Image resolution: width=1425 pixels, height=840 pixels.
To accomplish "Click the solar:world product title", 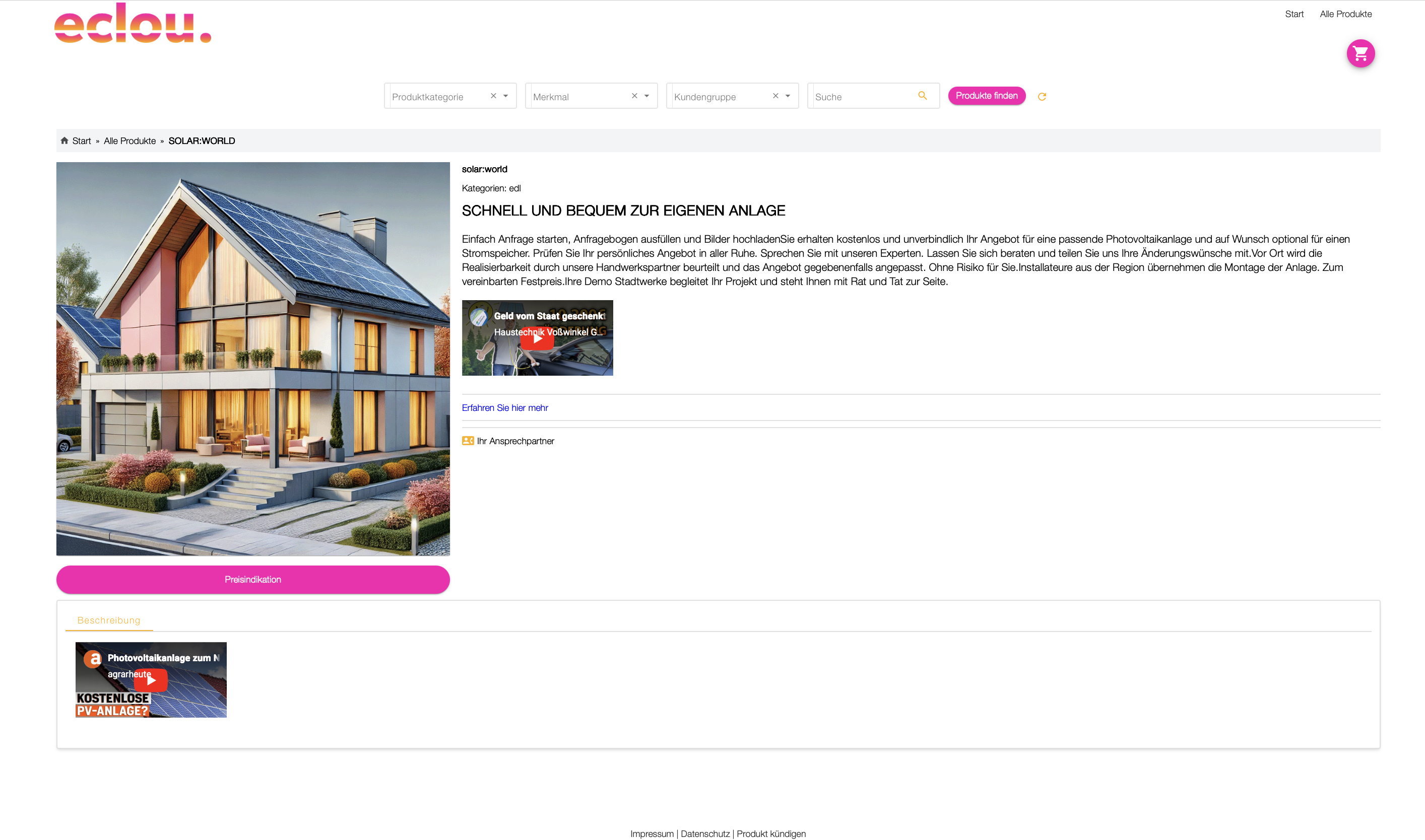I will point(484,169).
